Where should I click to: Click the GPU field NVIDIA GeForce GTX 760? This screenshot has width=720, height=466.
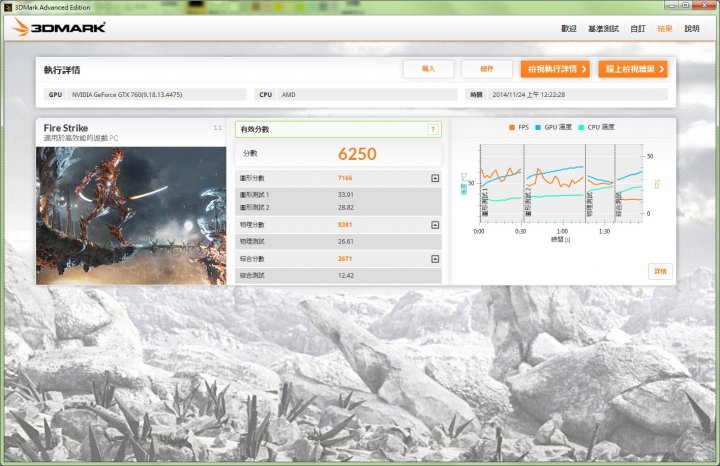[x=146, y=95]
